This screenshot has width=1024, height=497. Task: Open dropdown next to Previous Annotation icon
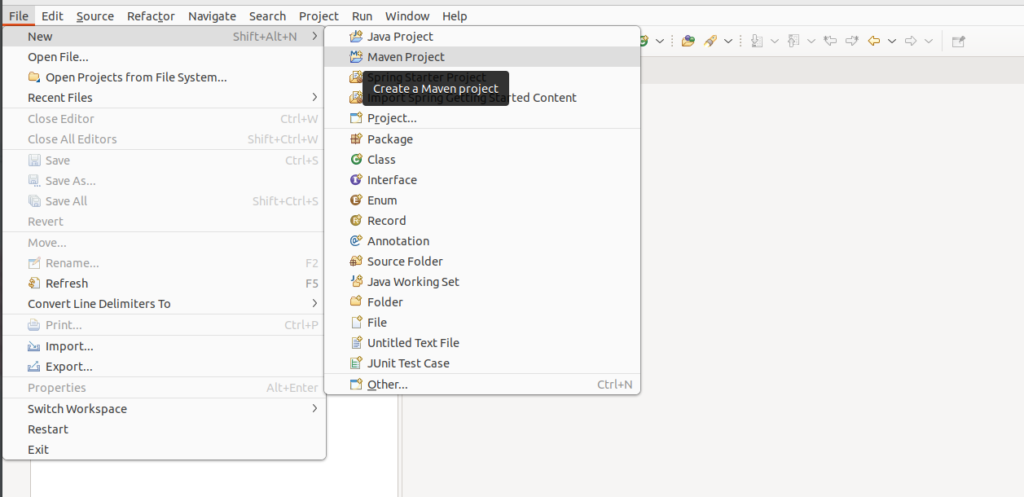pos(811,41)
